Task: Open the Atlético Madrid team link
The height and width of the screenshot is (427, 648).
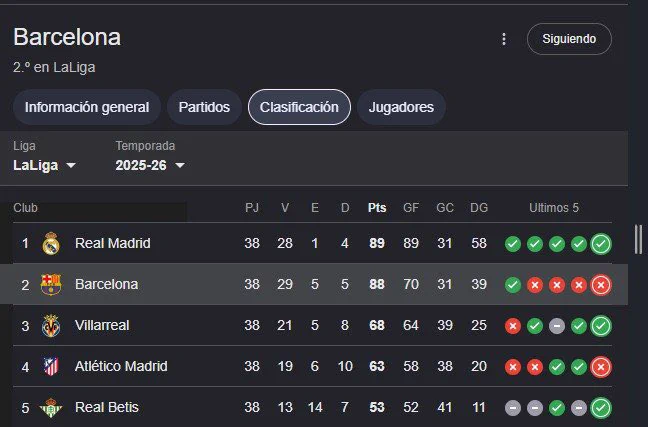Action: tap(121, 366)
